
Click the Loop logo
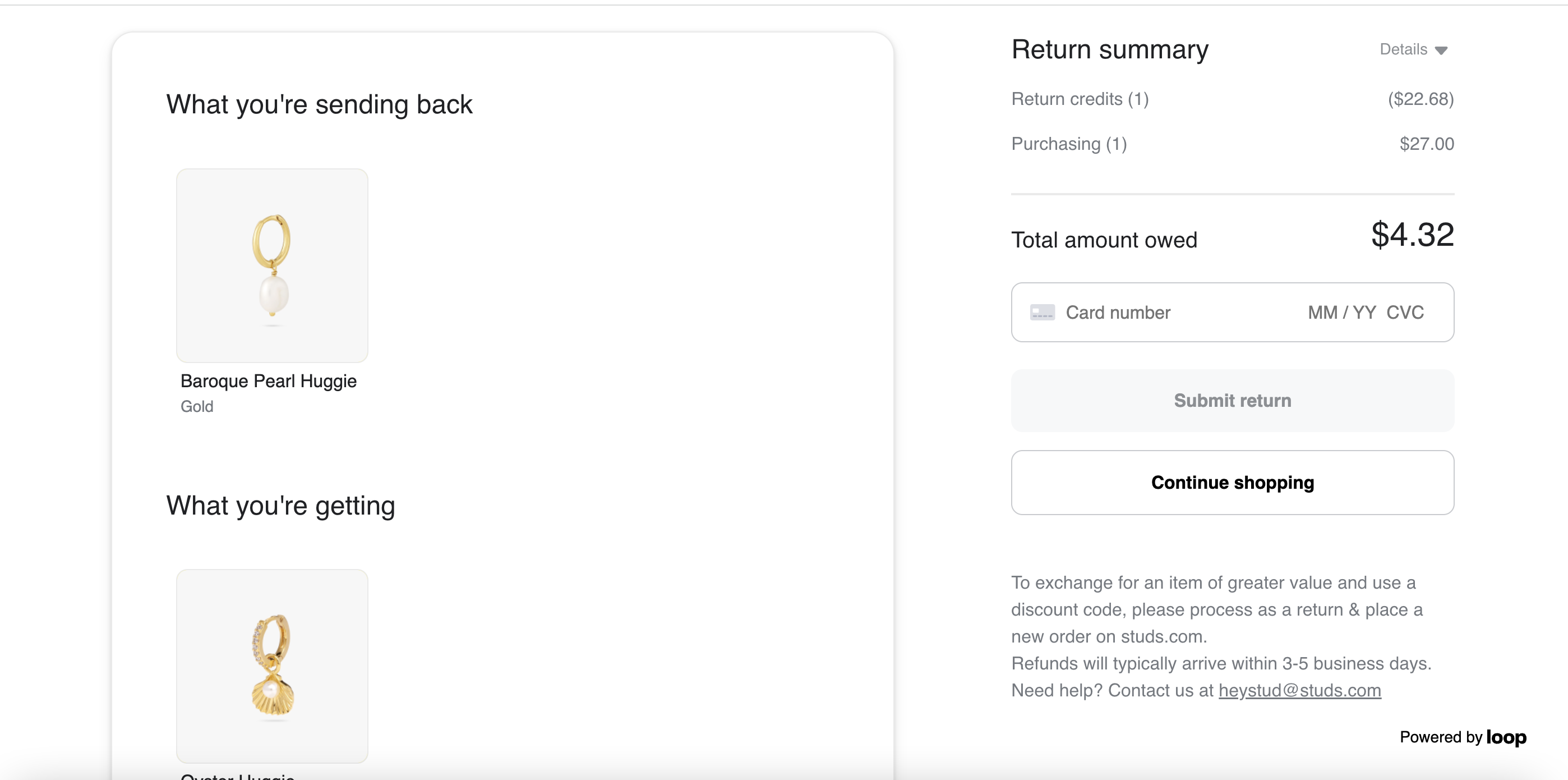pos(1506,737)
